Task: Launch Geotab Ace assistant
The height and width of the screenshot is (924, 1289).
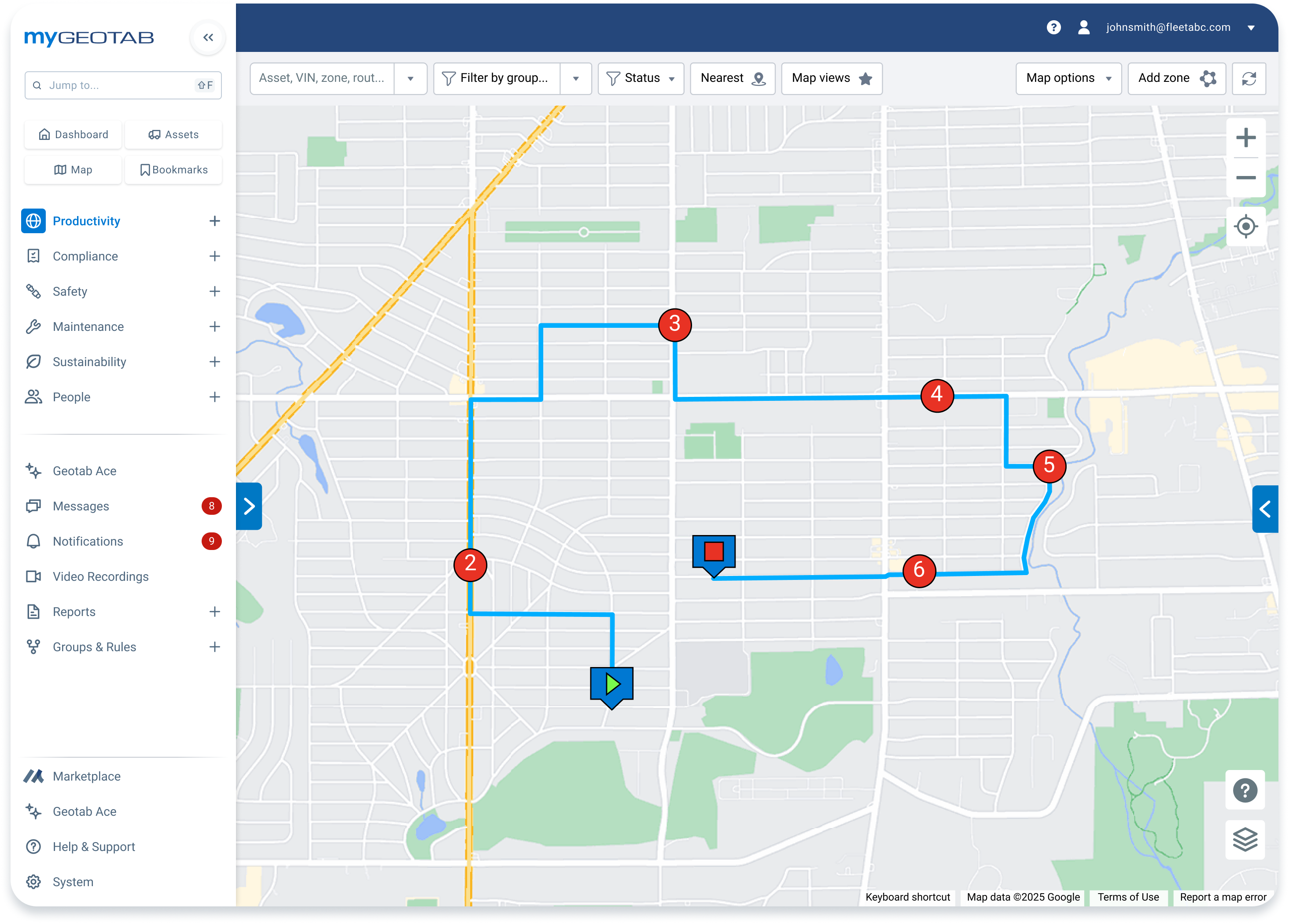Action: click(x=85, y=471)
